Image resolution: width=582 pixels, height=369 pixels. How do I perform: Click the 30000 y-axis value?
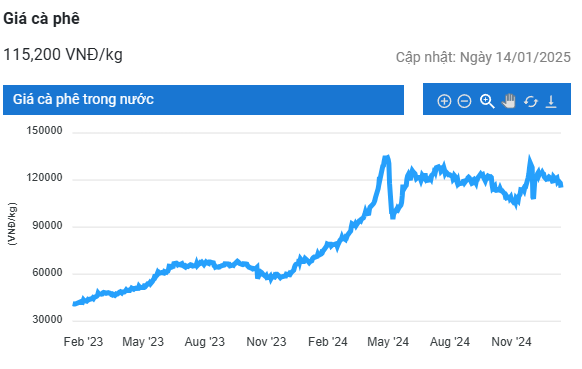point(47,320)
